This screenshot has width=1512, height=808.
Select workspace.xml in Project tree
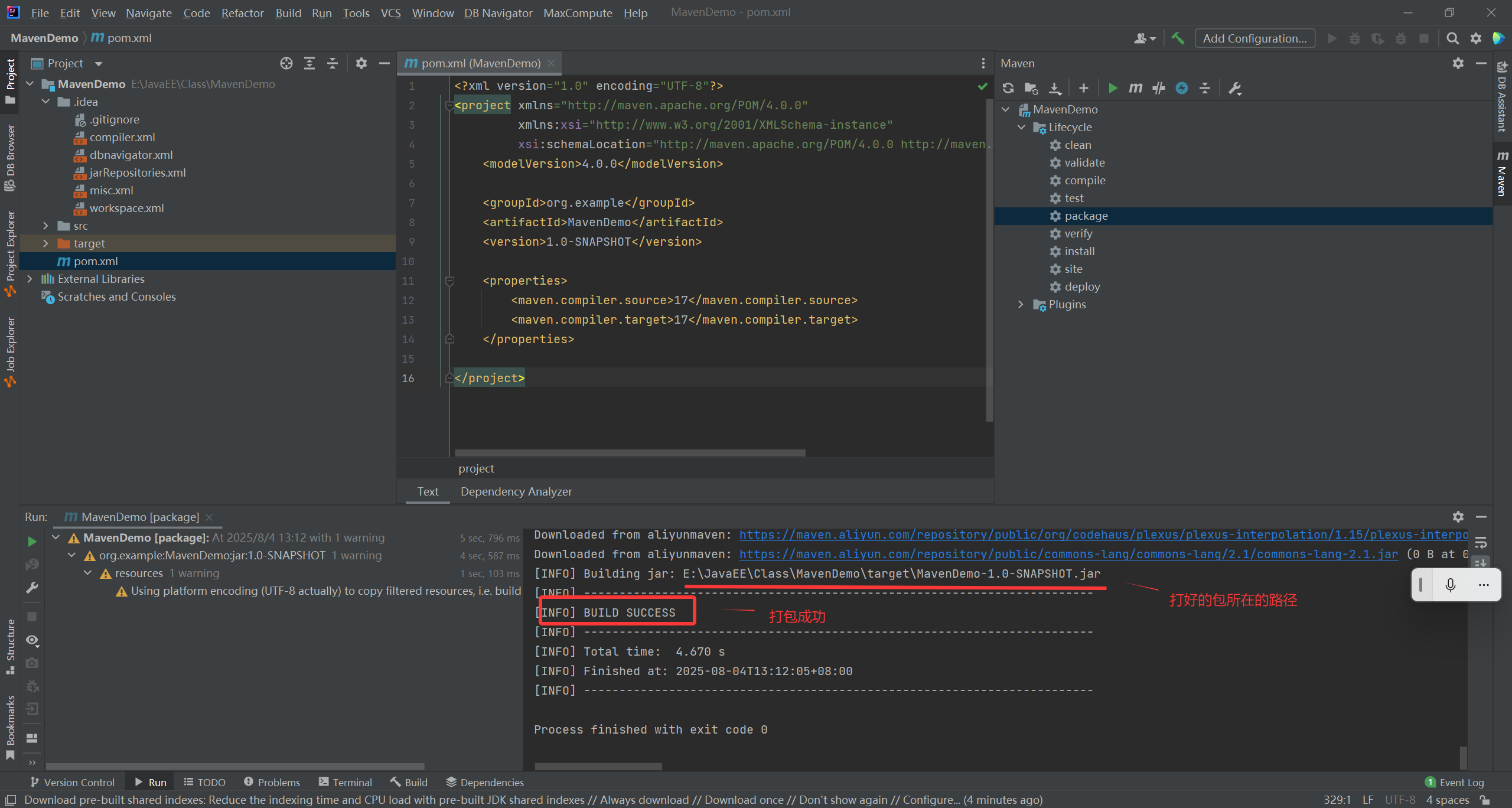pos(126,208)
